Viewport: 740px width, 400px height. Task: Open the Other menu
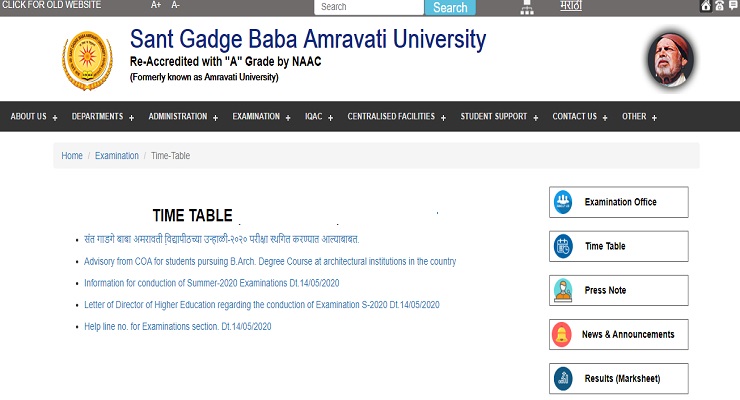(634, 117)
